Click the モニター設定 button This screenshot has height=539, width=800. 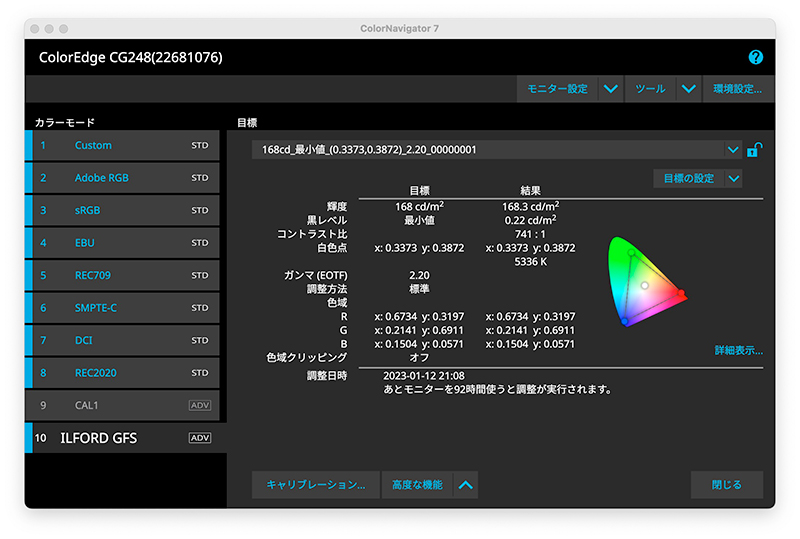[557, 89]
